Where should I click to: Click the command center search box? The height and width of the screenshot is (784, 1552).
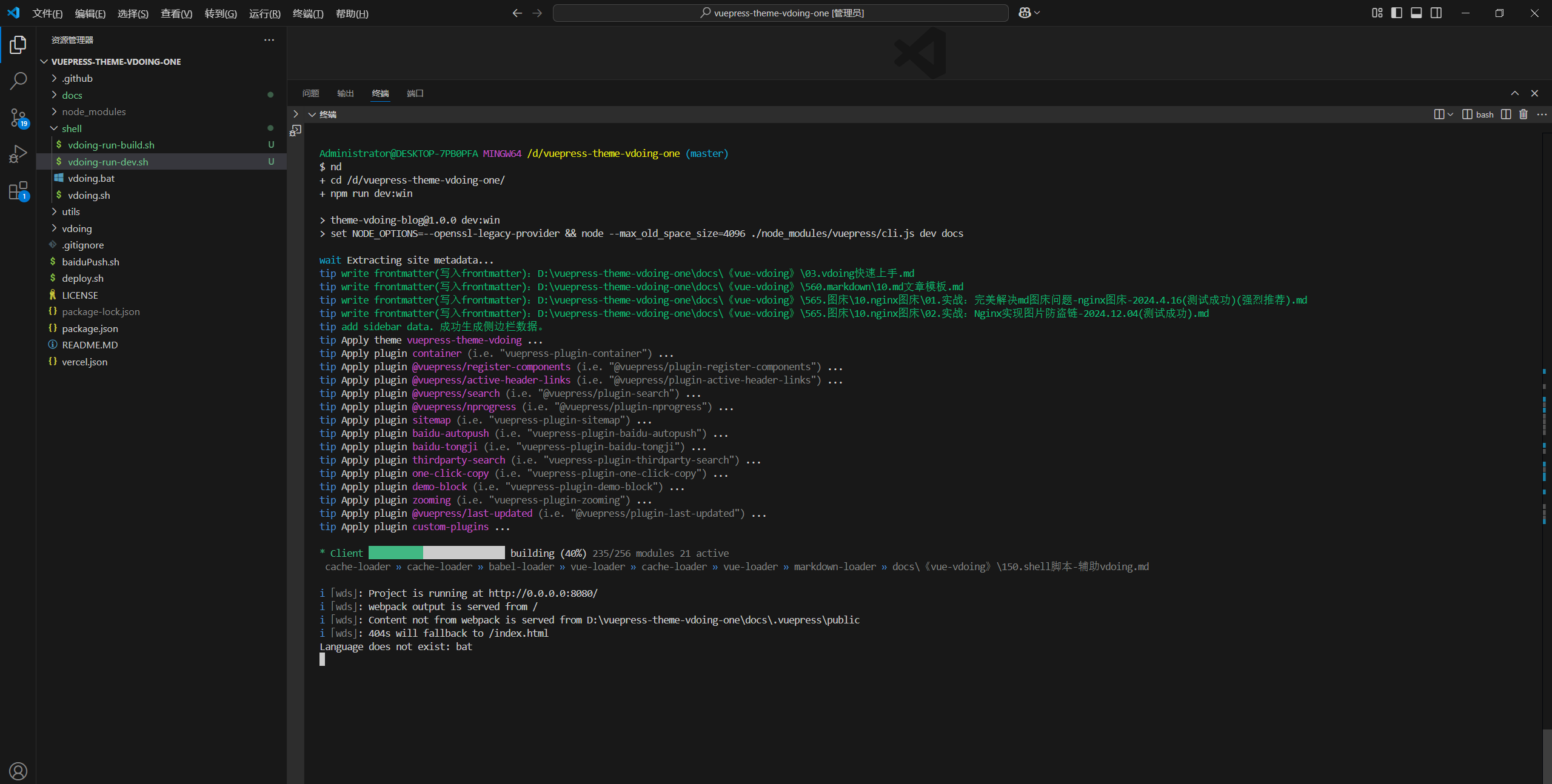pos(781,13)
